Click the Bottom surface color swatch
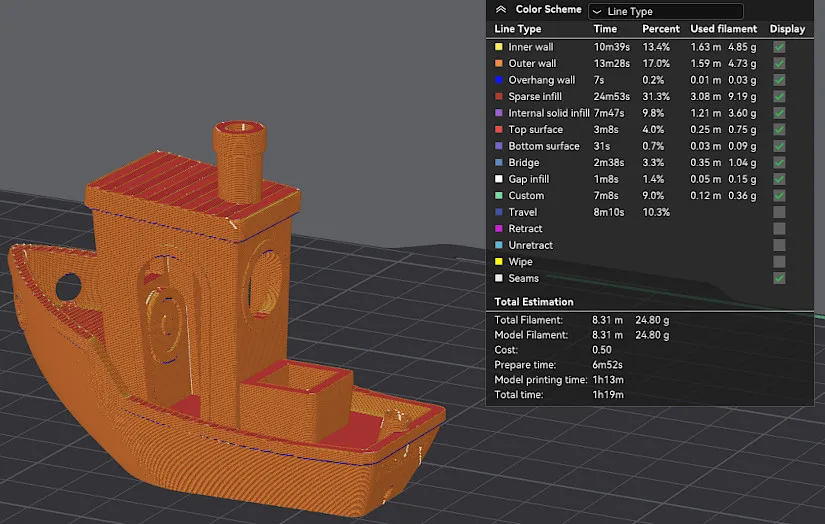This screenshot has height=524, width=825. (499, 146)
